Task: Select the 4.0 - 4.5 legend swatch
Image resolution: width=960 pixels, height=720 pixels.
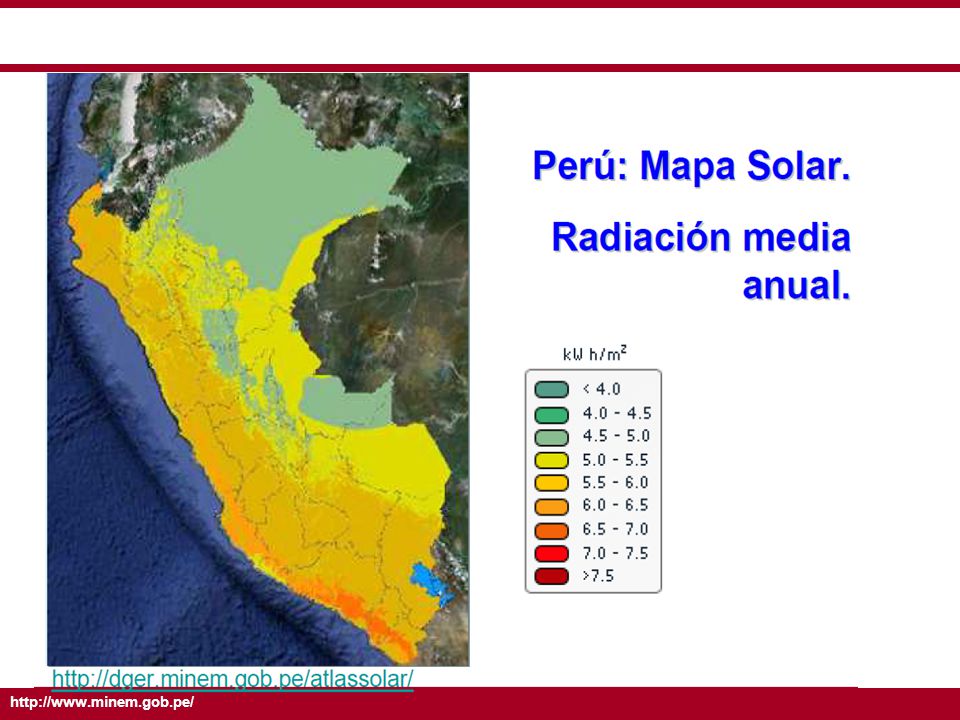Action: [551, 414]
